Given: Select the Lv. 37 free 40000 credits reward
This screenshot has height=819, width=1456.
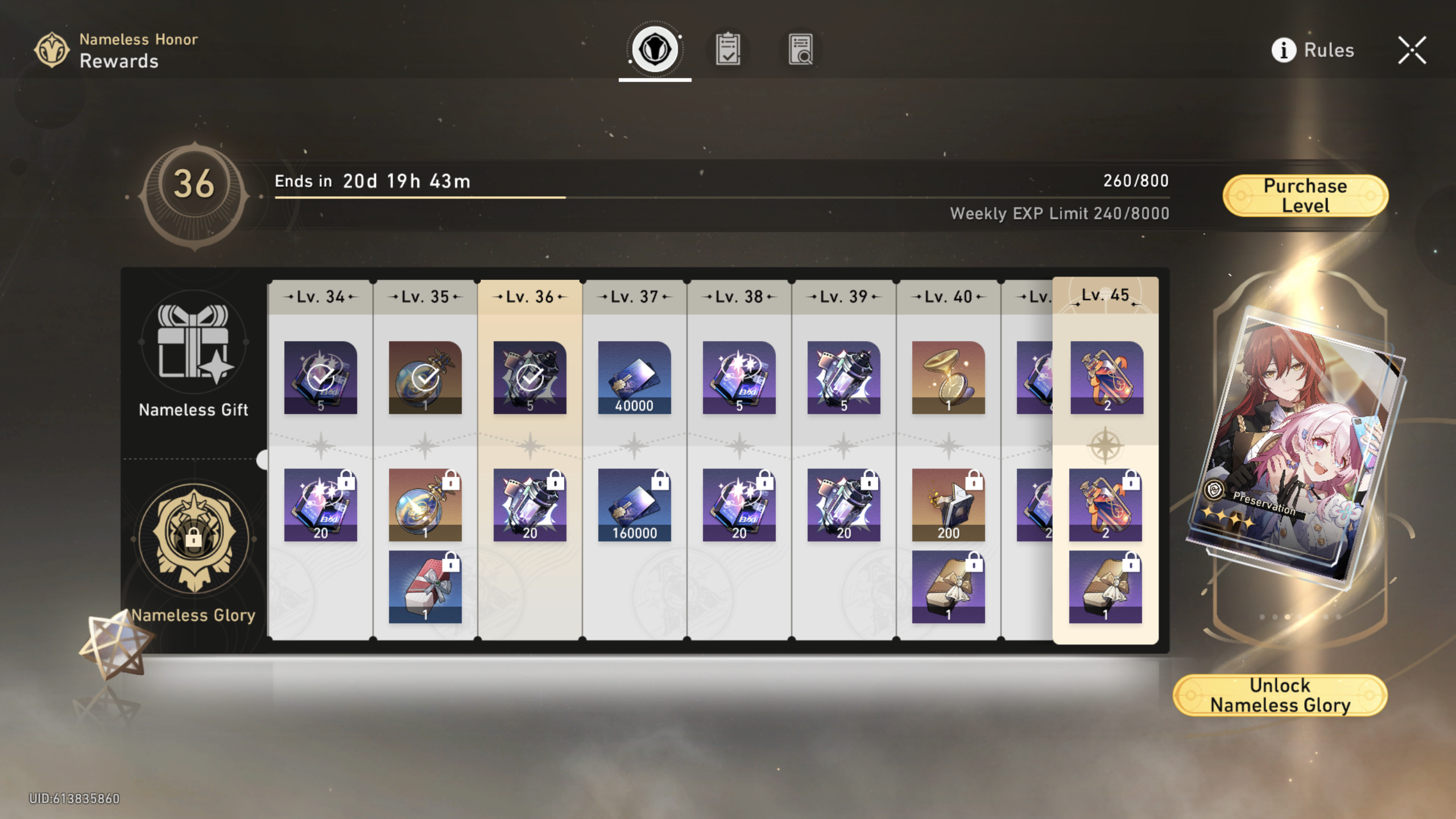Looking at the screenshot, I should [x=634, y=378].
